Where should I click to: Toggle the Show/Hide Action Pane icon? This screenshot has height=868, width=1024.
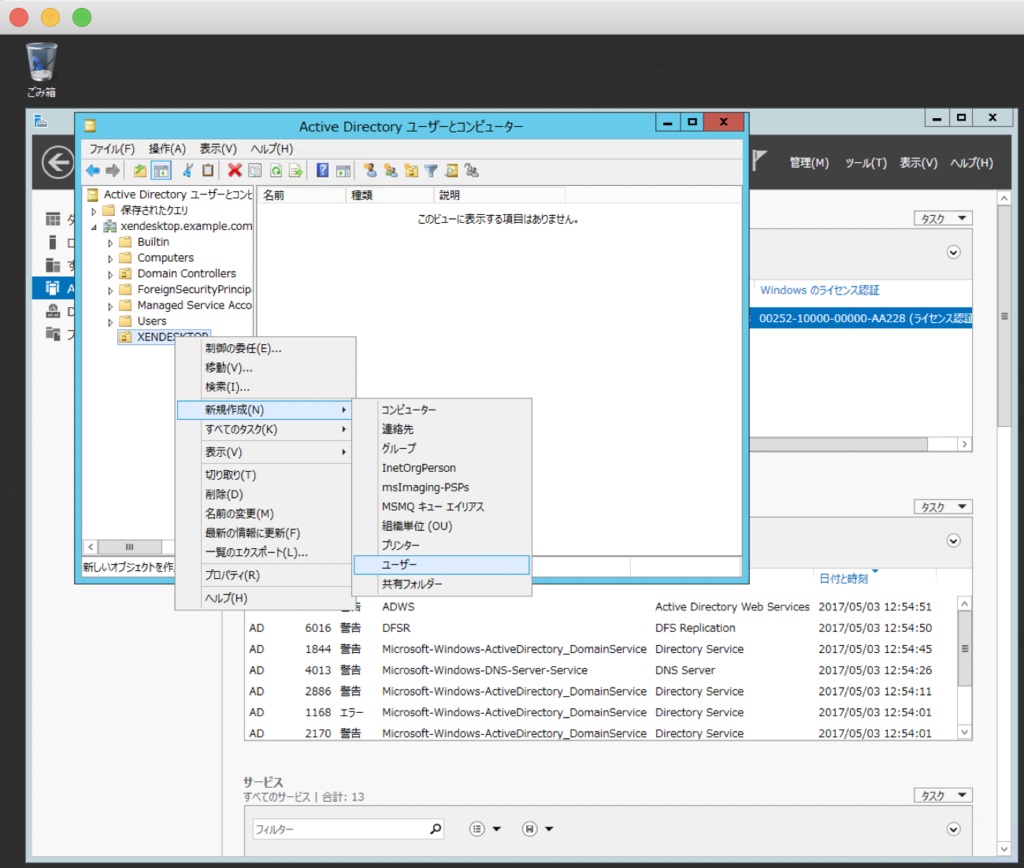click(344, 171)
